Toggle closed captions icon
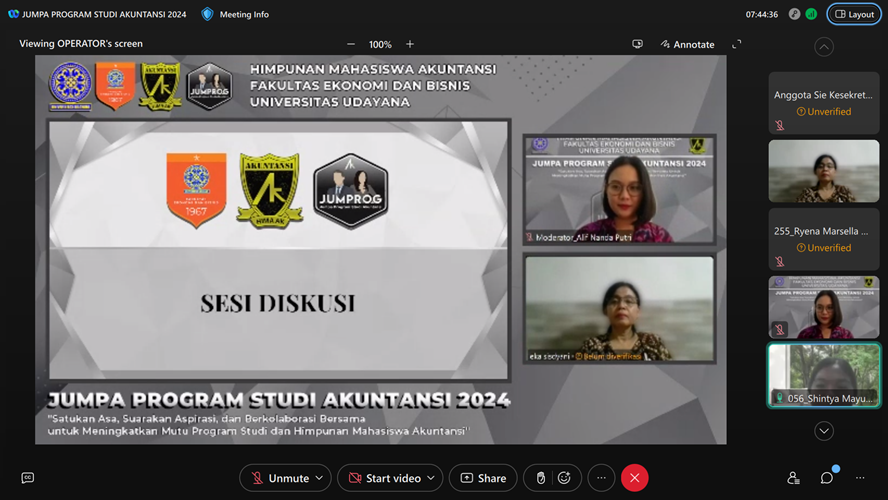 coord(27,478)
